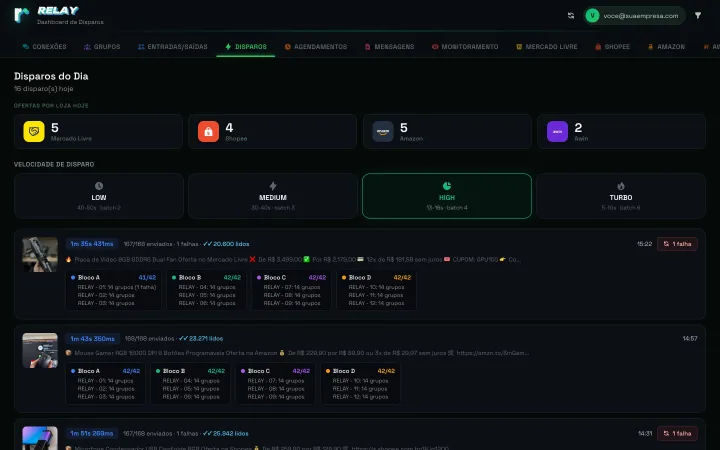Click Bloco D card in the 15:22 dispatch
720x450 pixels.
[x=377, y=290]
